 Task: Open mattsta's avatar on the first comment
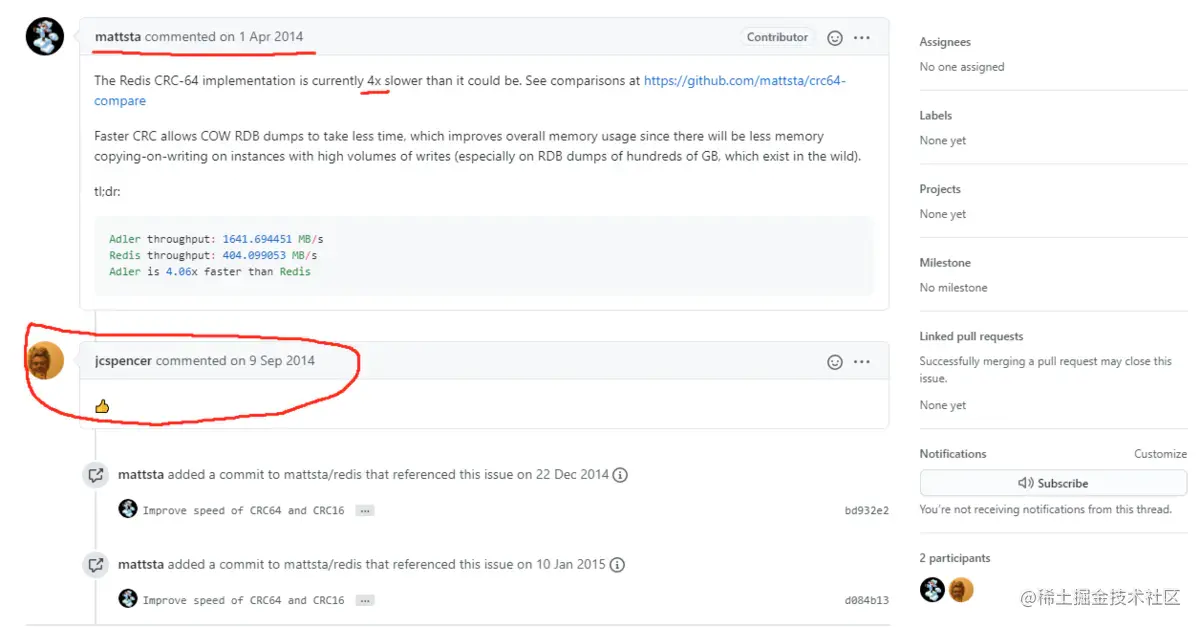45,36
